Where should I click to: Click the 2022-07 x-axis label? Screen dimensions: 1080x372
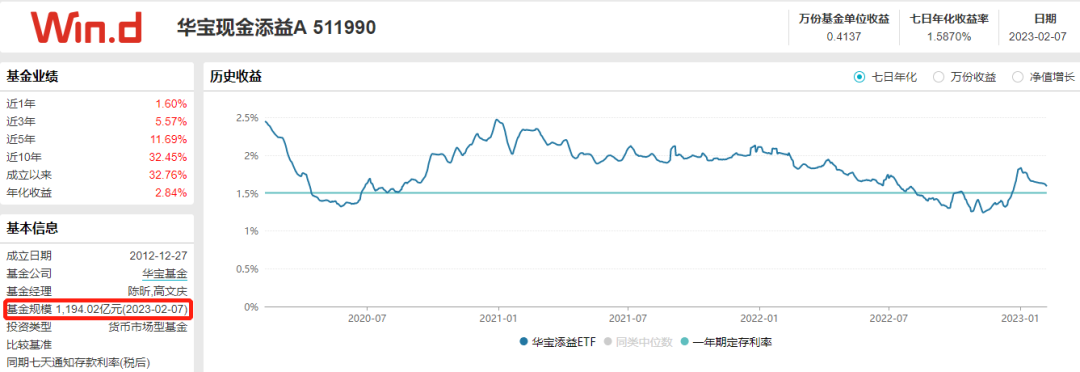889,319
